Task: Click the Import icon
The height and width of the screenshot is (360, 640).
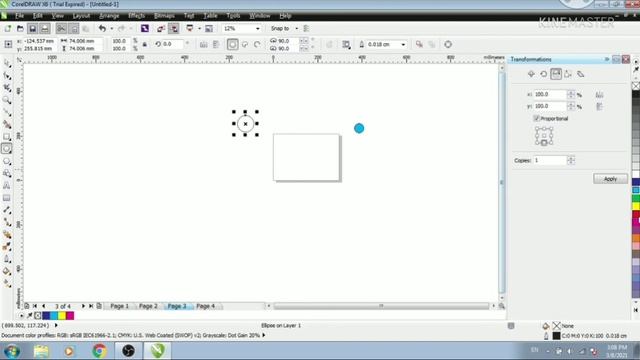Action: click(x=161, y=29)
